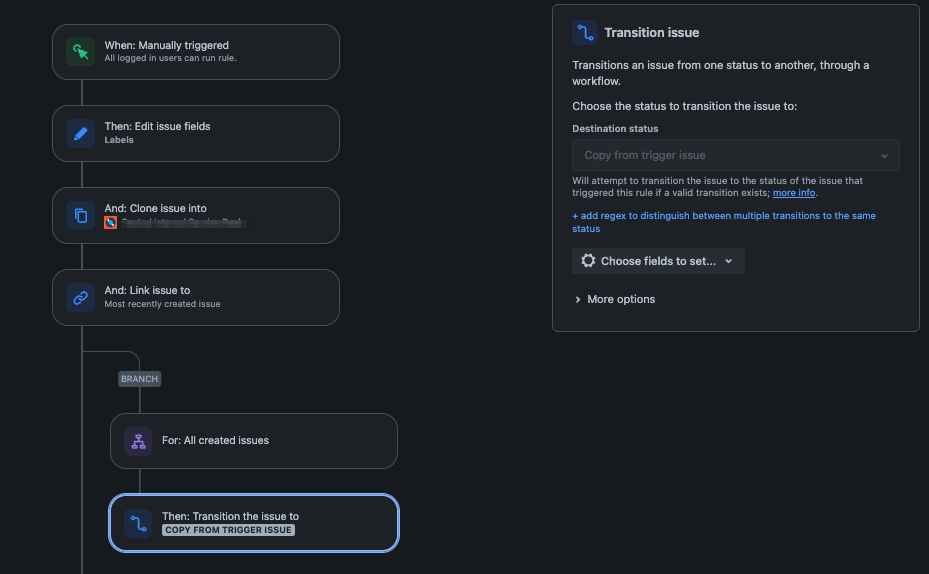Click the green manual trigger cursor icon
The image size is (929, 574).
click(81, 52)
